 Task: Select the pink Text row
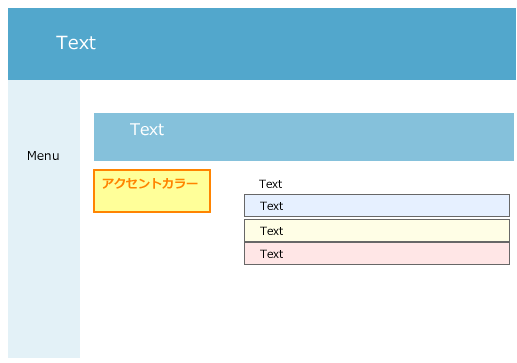(377, 254)
